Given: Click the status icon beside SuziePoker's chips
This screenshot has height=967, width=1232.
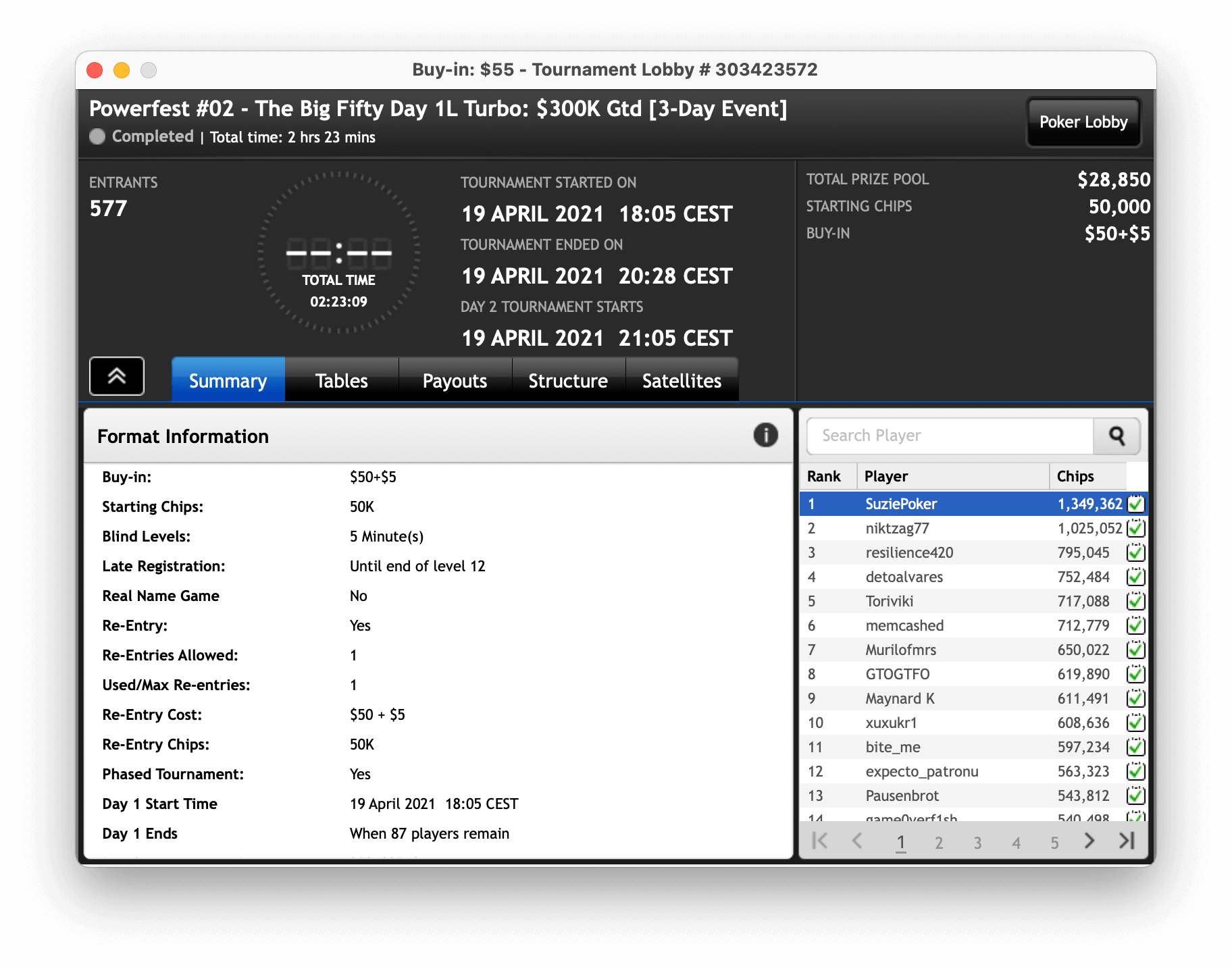Looking at the screenshot, I should [x=1135, y=504].
